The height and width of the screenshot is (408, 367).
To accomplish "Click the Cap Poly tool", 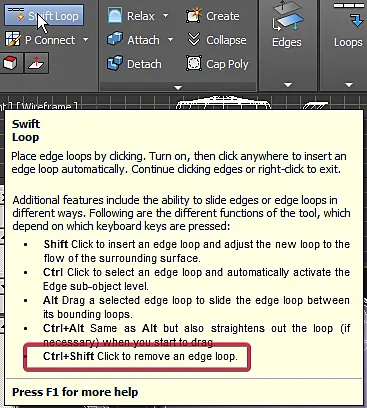I will 217,64.
